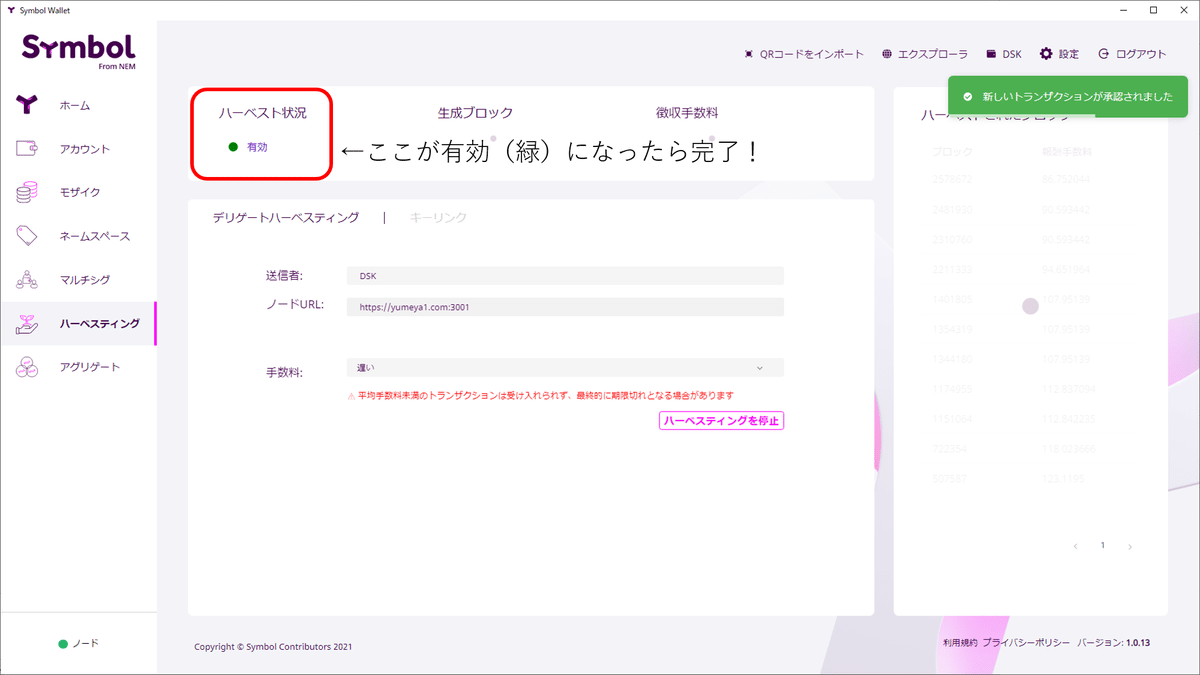Click block number 2211333

pos(951,269)
